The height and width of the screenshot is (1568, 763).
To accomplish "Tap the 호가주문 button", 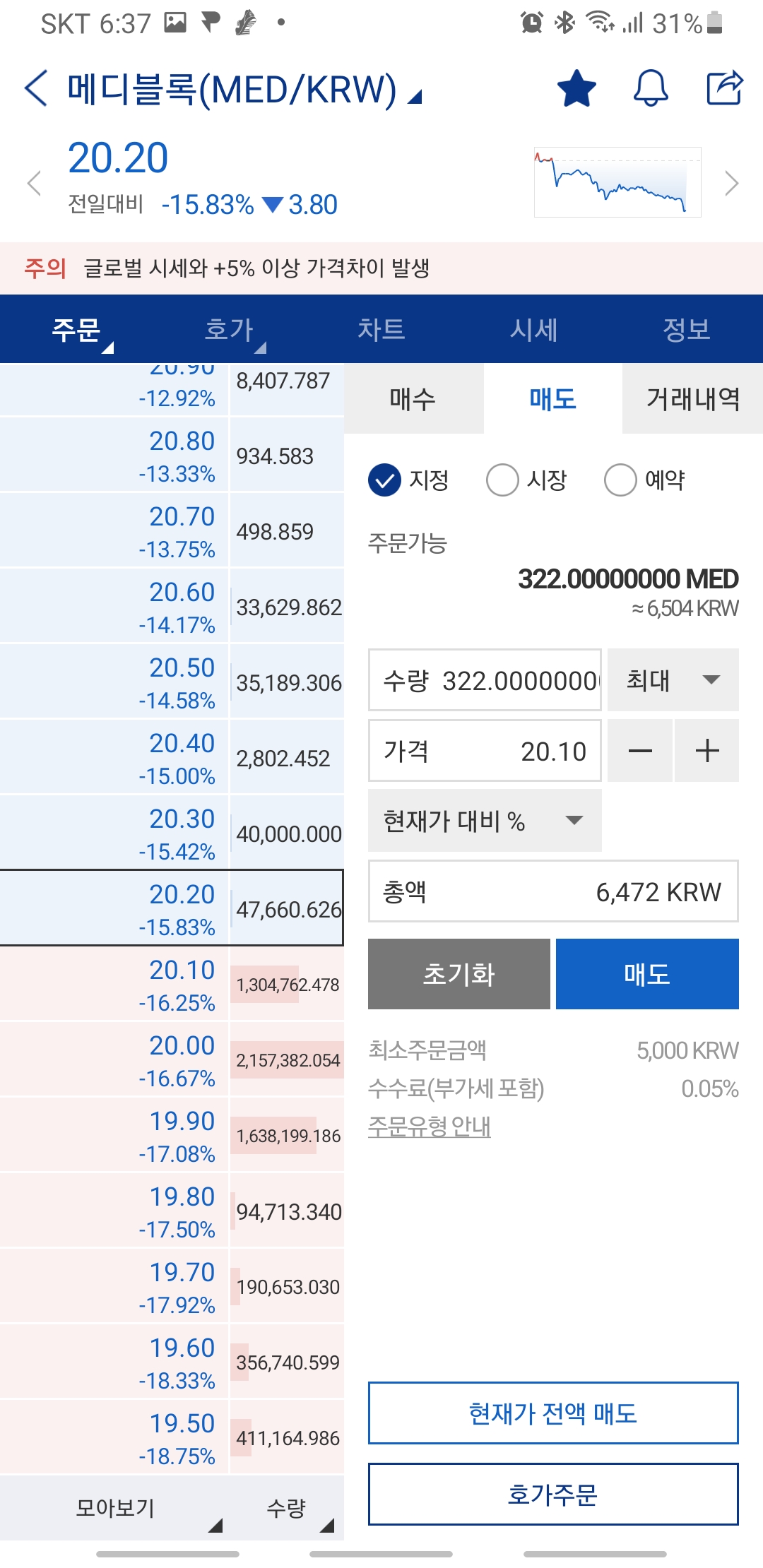I will [553, 1495].
